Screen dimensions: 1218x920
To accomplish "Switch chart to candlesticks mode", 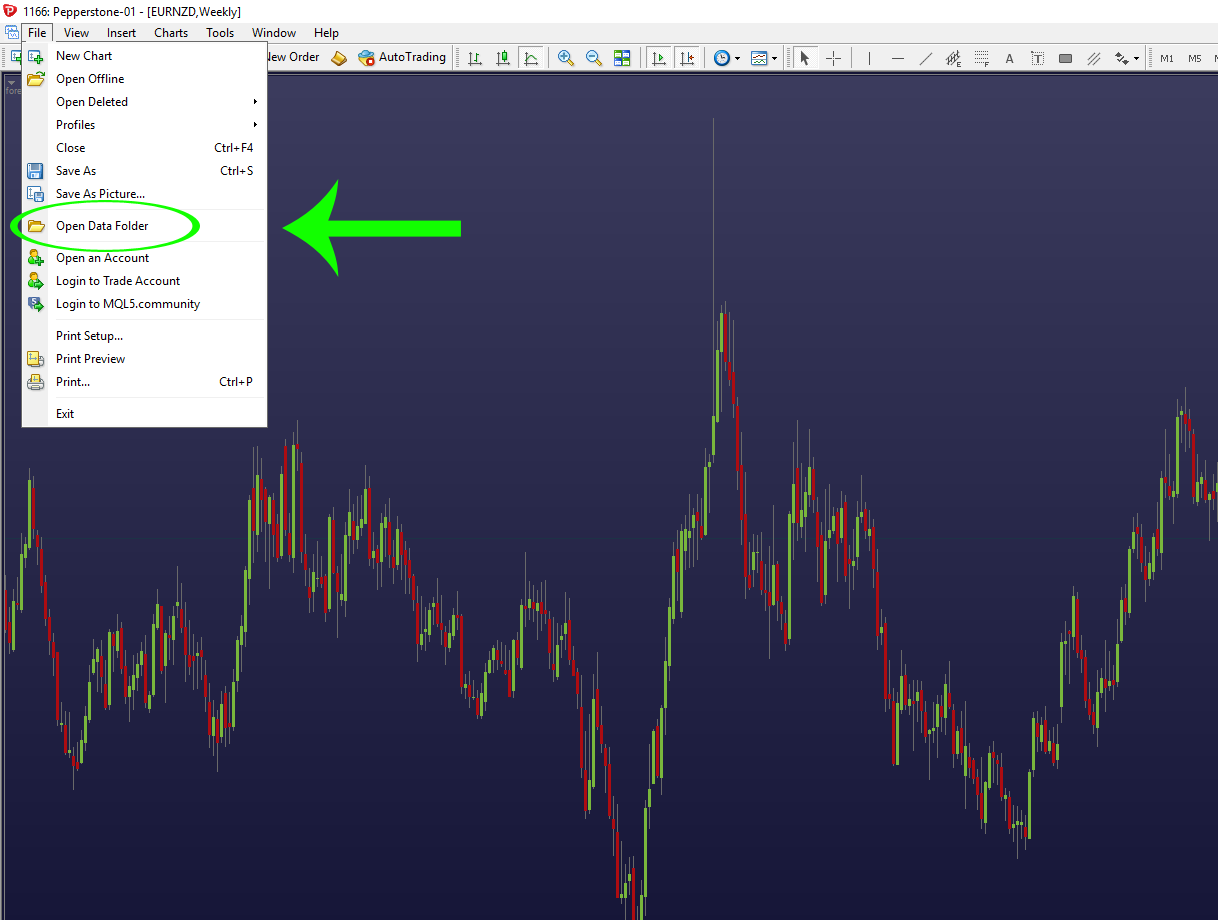I will (503, 58).
